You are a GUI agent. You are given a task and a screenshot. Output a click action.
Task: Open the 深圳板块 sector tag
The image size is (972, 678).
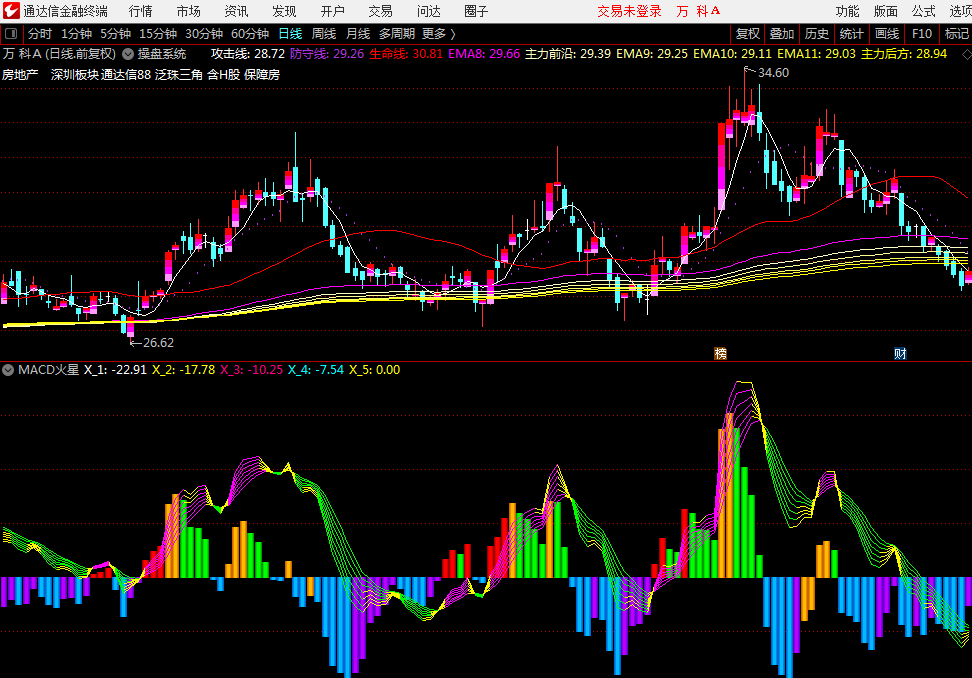pyautogui.click(x=75, y=74)
